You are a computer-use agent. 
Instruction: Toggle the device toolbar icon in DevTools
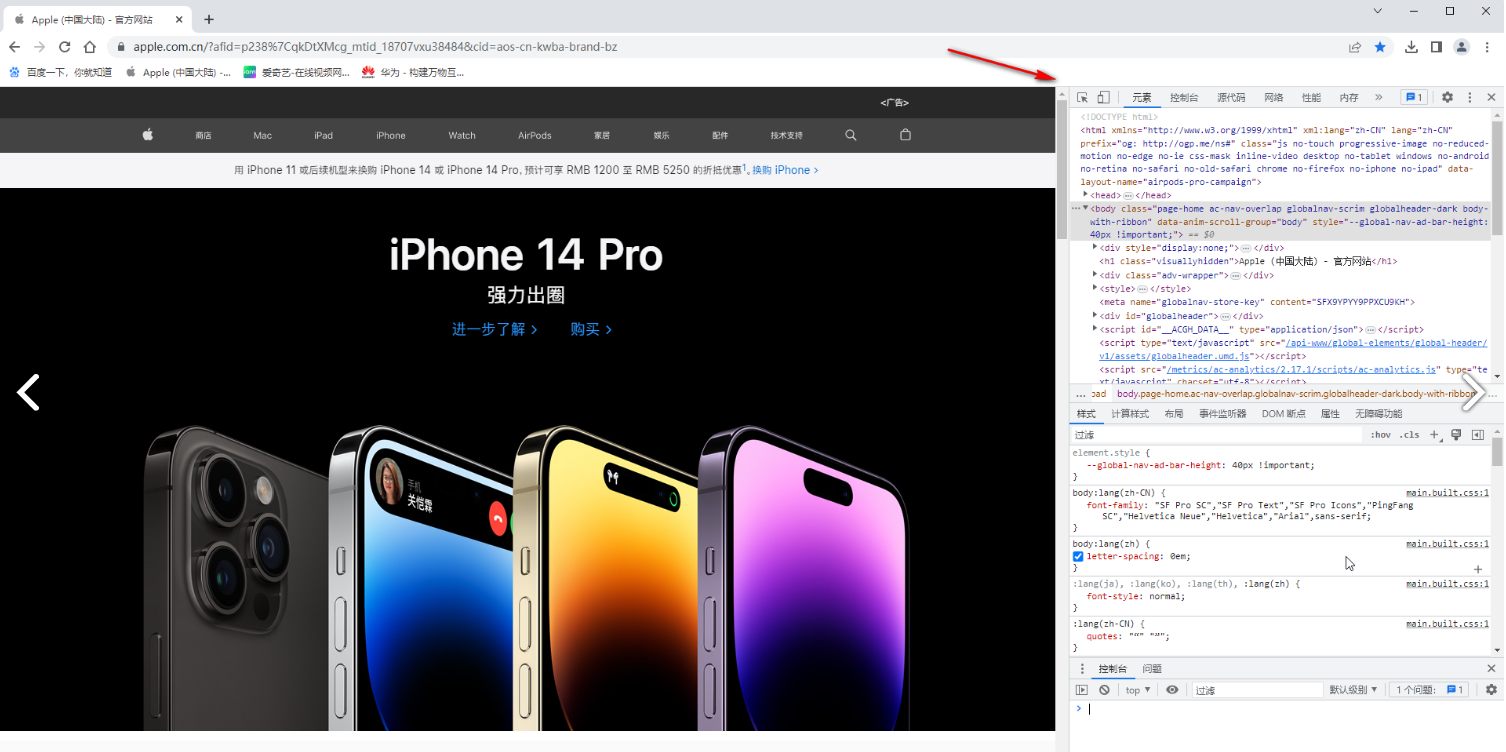click(x=1103, y=97)
